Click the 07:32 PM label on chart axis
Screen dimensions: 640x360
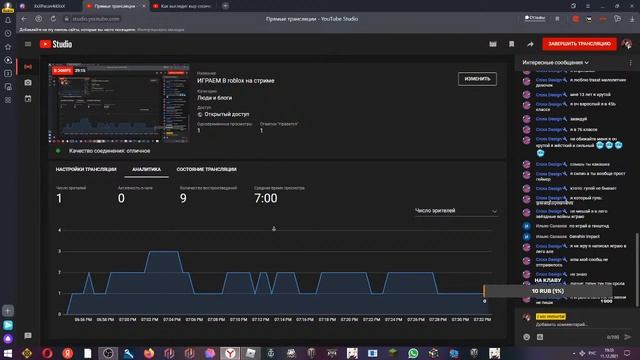pyautogui.click(x=482, y=320)
